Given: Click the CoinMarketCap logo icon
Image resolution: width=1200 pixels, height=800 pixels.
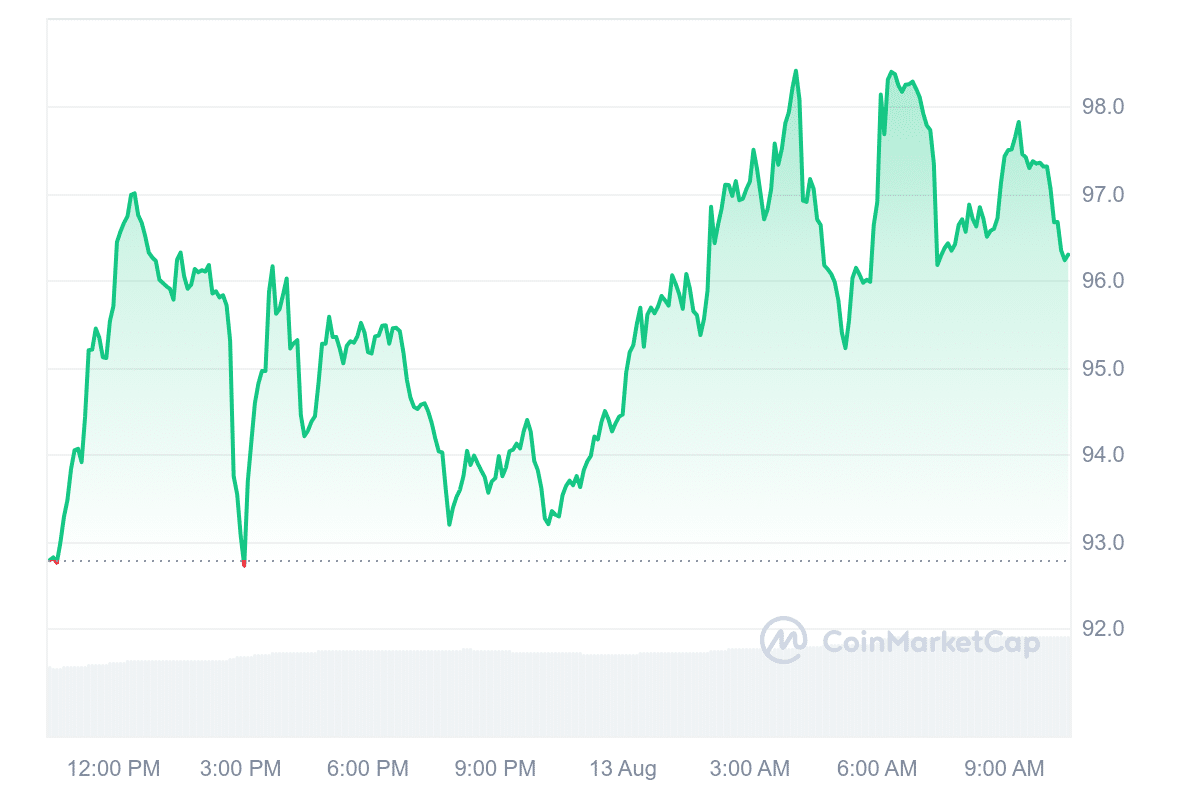Looking at the screenshot, I should click(x=783, y=640).
